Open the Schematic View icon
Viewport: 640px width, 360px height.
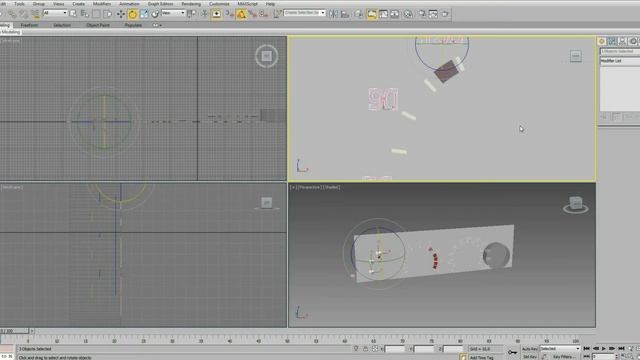(x=395, y=14)
